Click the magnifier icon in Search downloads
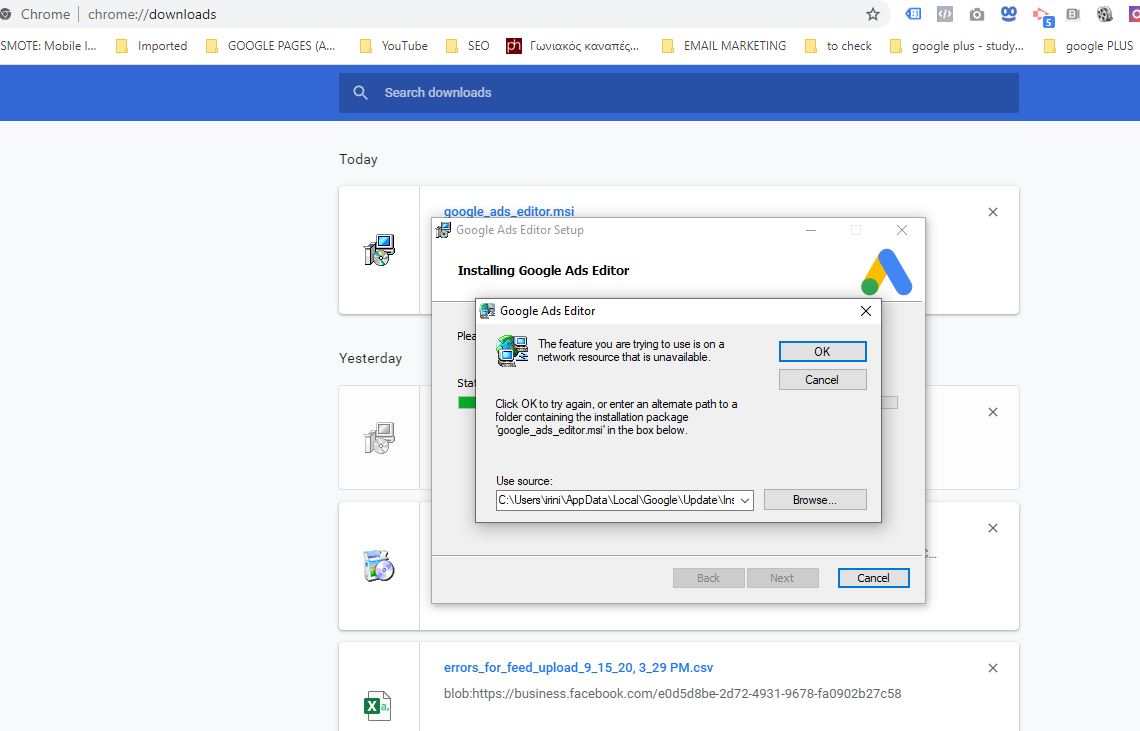Viewport: 1140px width, 731px height. (360, 92)
